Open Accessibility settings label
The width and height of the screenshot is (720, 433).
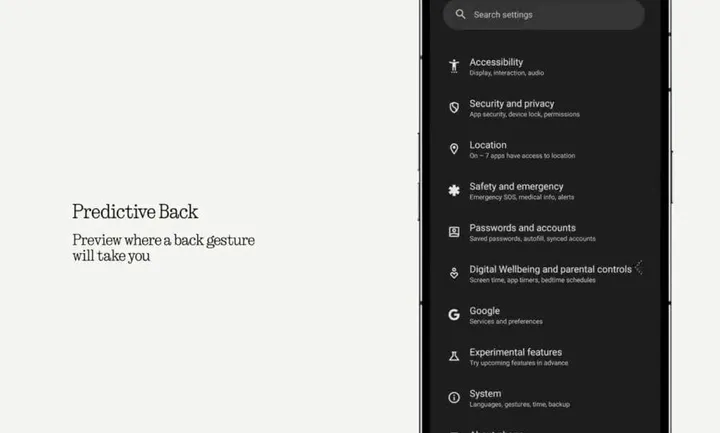[496, 62]
